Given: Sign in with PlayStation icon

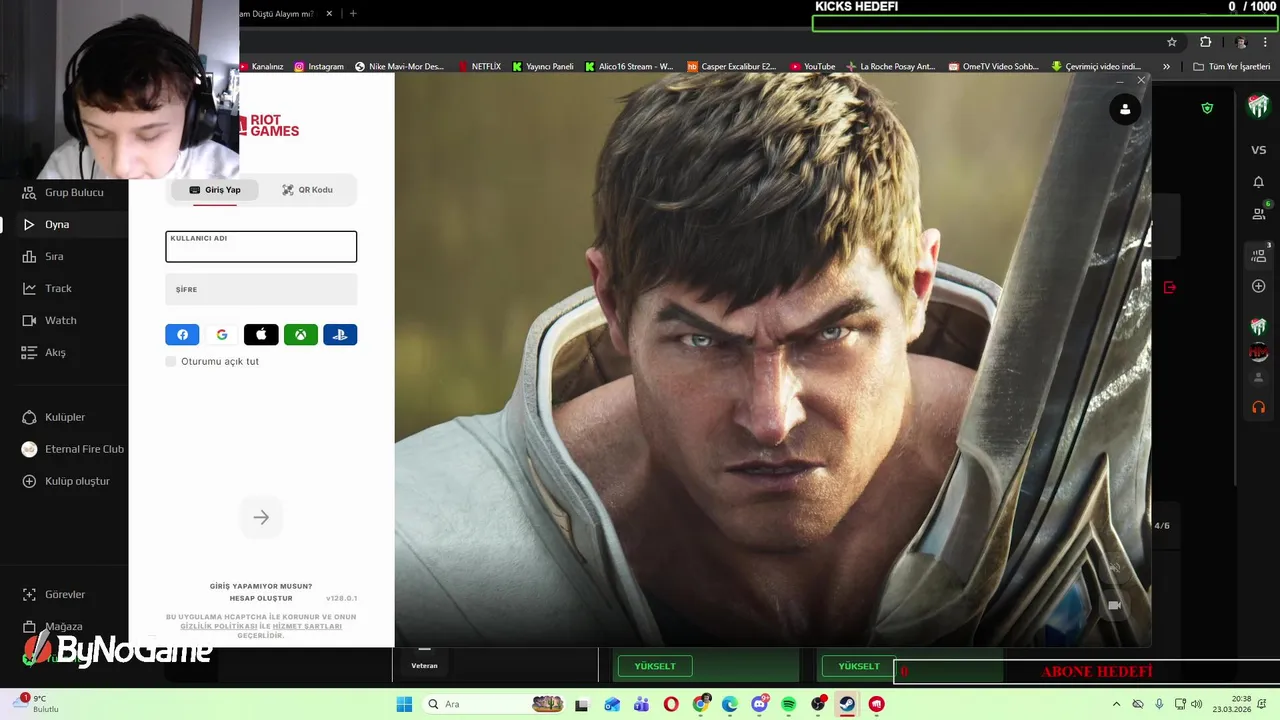Looking at the screenshot, I should (340, 335).
